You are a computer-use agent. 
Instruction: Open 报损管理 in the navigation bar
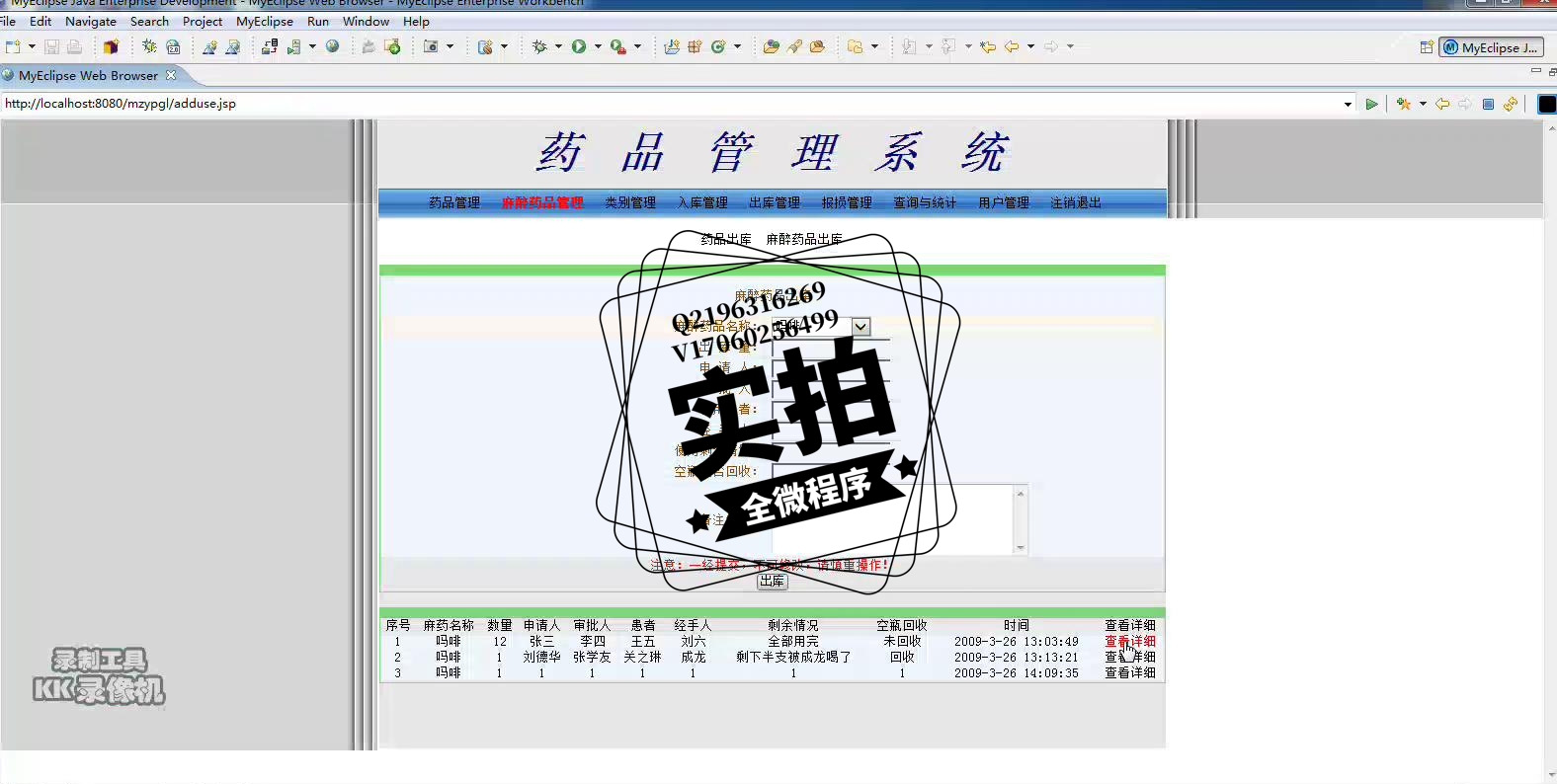(x=847, y=202)
